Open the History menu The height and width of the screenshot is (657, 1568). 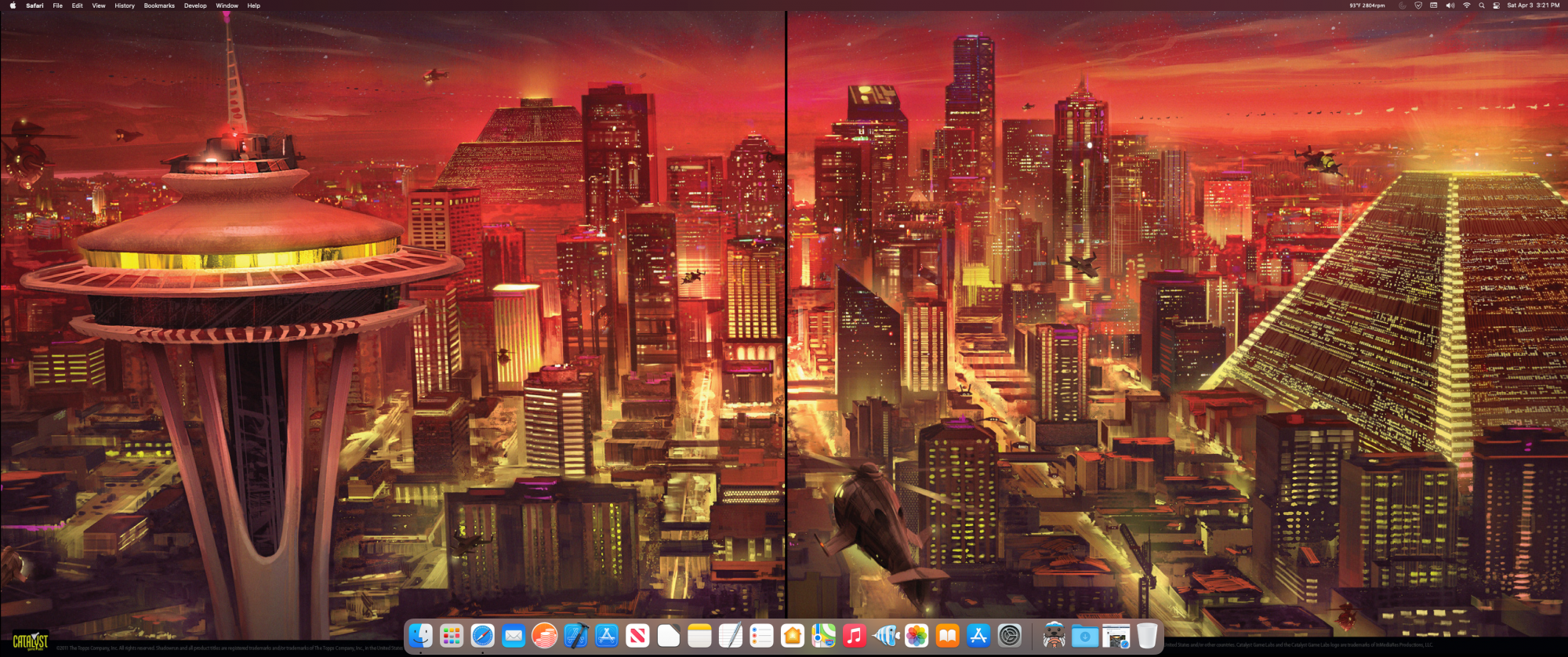[125, 5]
